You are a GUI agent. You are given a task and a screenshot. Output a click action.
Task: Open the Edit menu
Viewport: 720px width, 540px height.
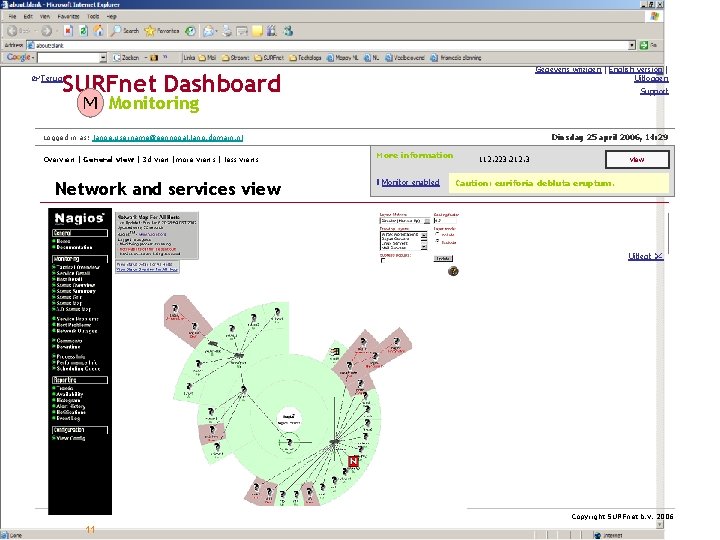pyautogui.click(x=28, y=16)
